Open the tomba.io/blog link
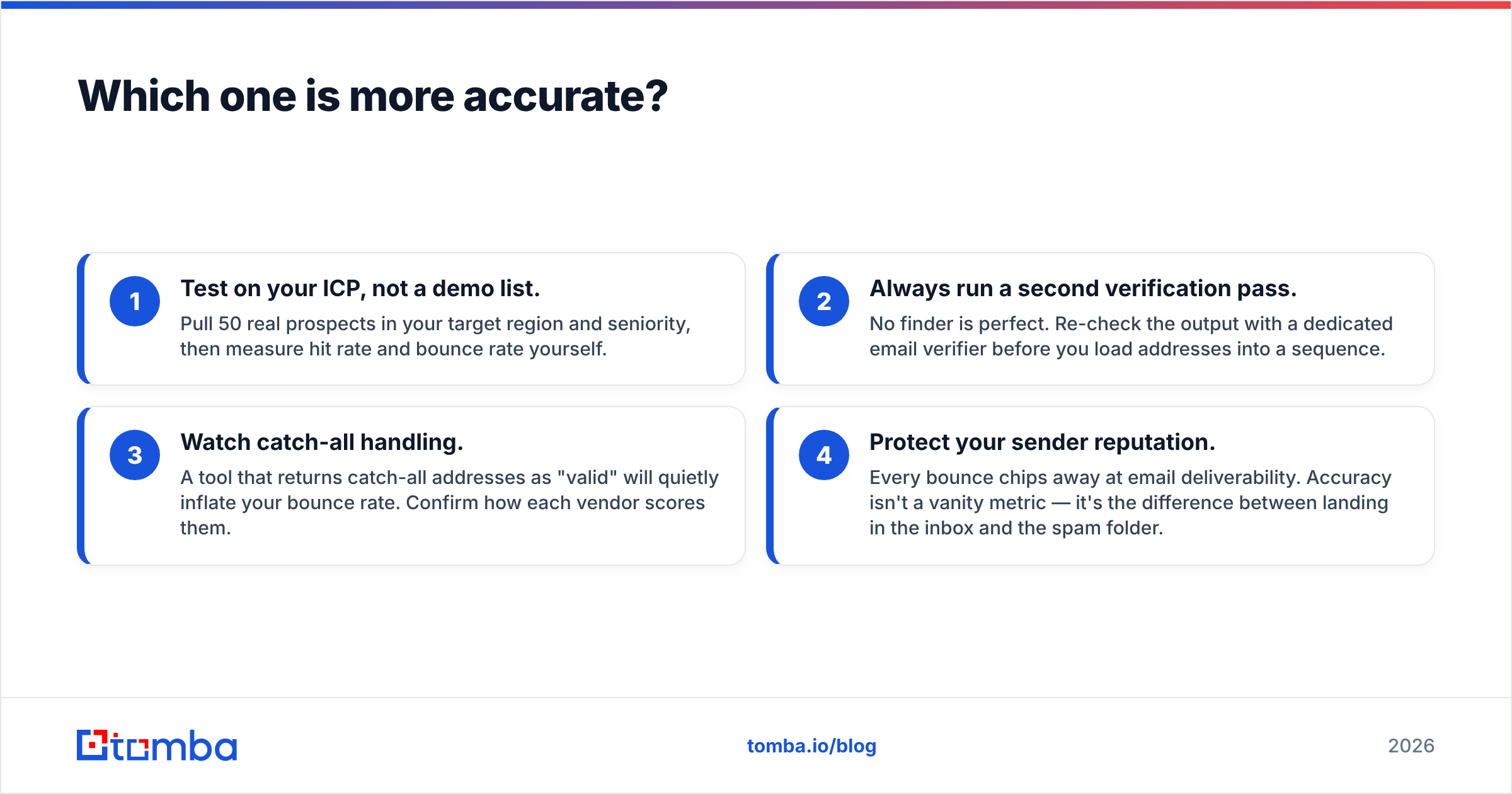This screenshot has height=794, width=1512. coord(811,745)
